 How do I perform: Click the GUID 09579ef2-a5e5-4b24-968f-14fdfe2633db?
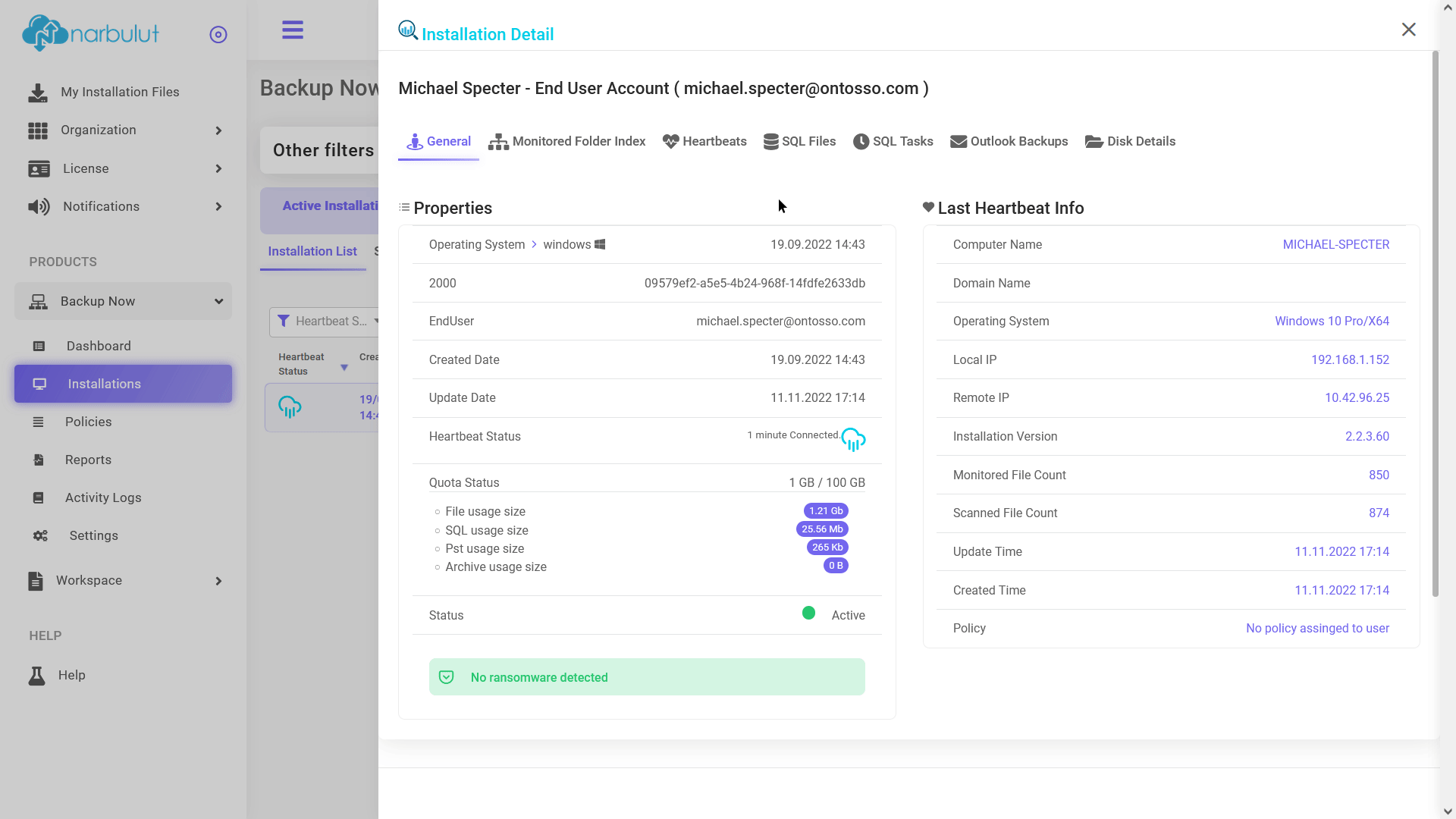pyautogui.click(x=755, y=283)
